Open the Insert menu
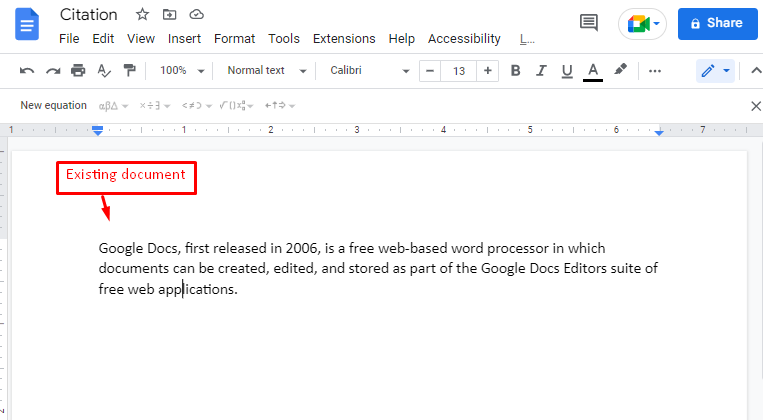The height and width of the screenshot is (420, 763). click(184, 38)
